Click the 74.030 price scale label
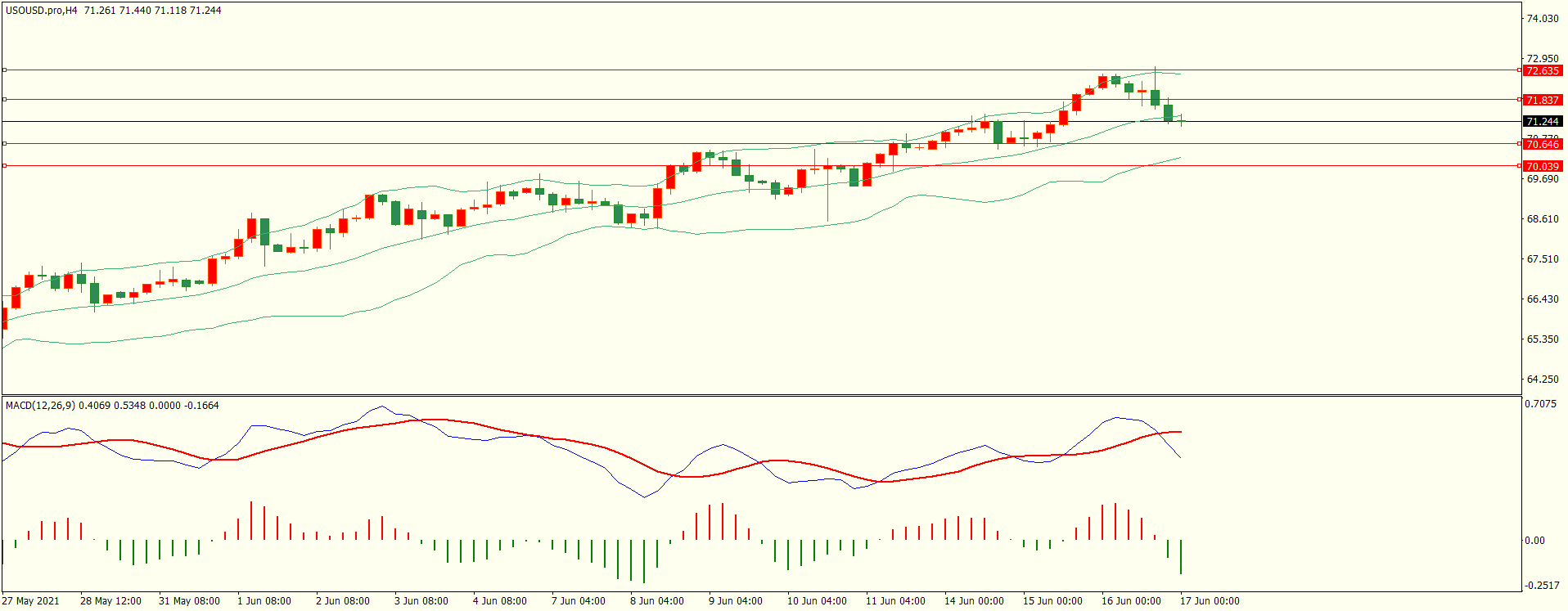This screenshot has height=611, width=1568. click(1543, 19)
